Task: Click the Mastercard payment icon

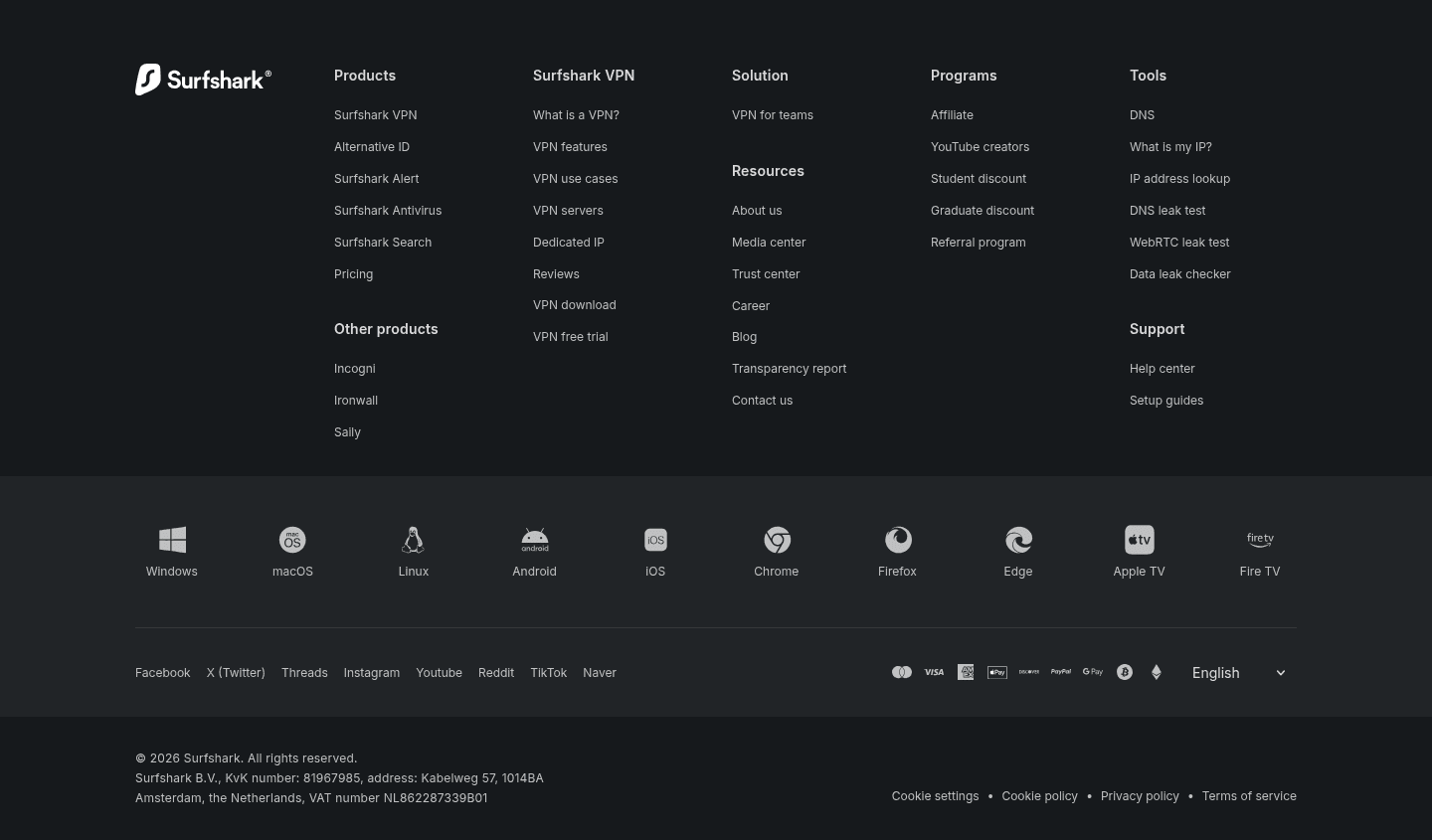Action: tap(902, 673)
